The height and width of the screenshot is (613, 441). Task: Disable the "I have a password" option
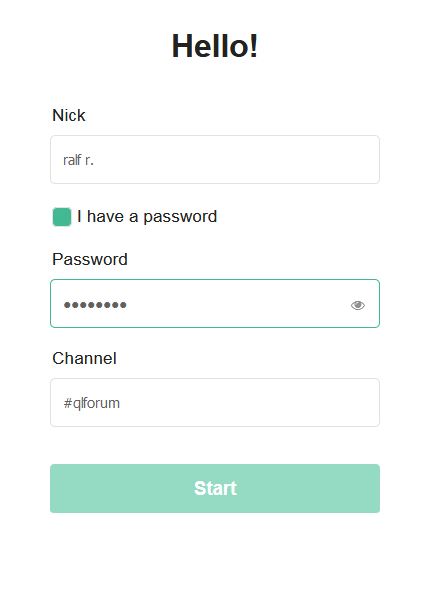pyautogui.click(x=62, y=217)
